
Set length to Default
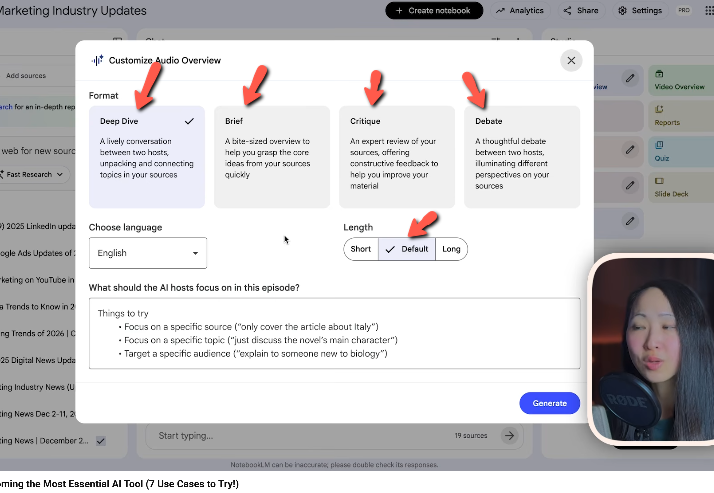(407, 249)
